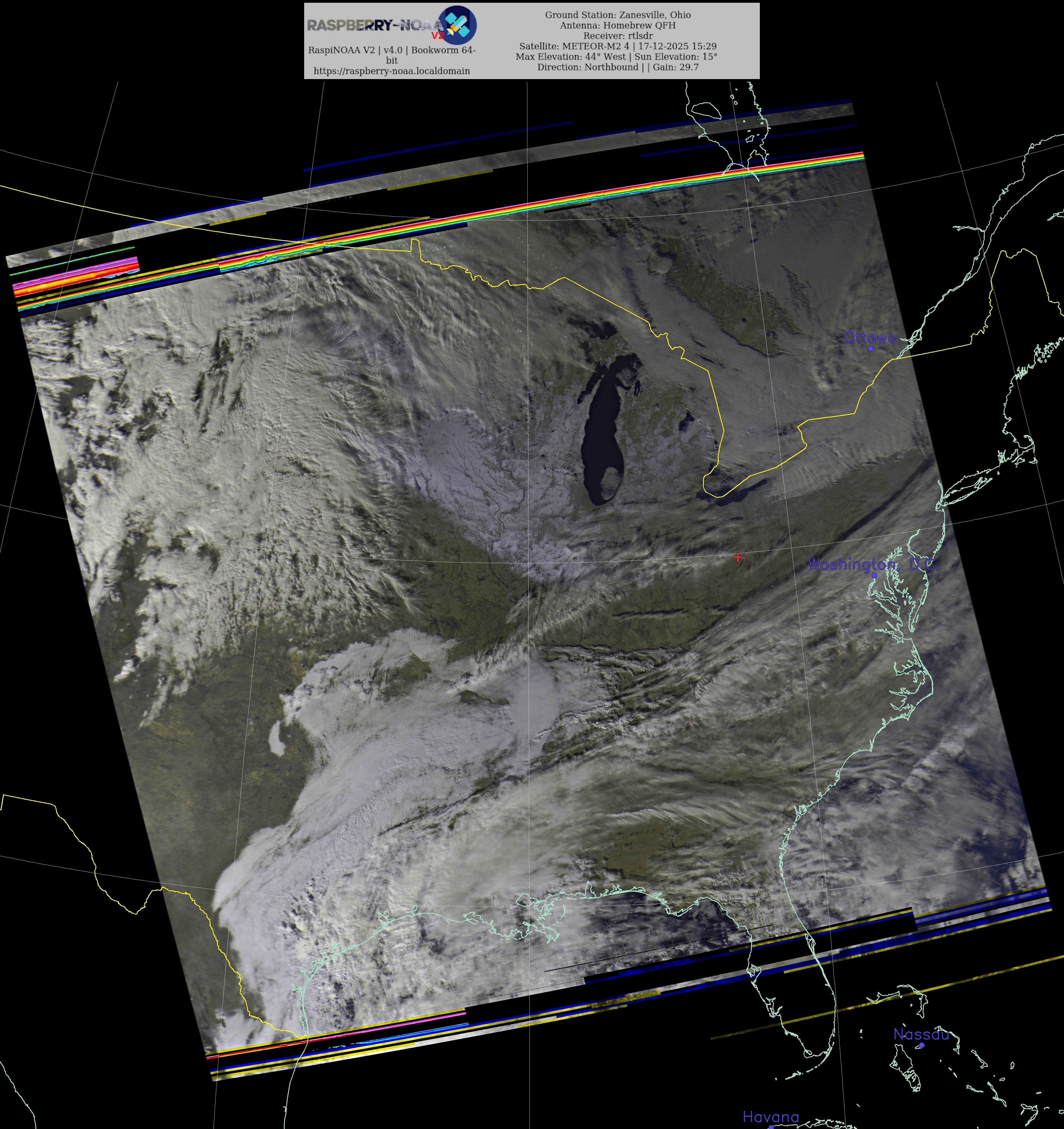Click the Raspberry-NOAA satellite logo icon
This screenshot has width=1064, height=1129.
point(458,25)
